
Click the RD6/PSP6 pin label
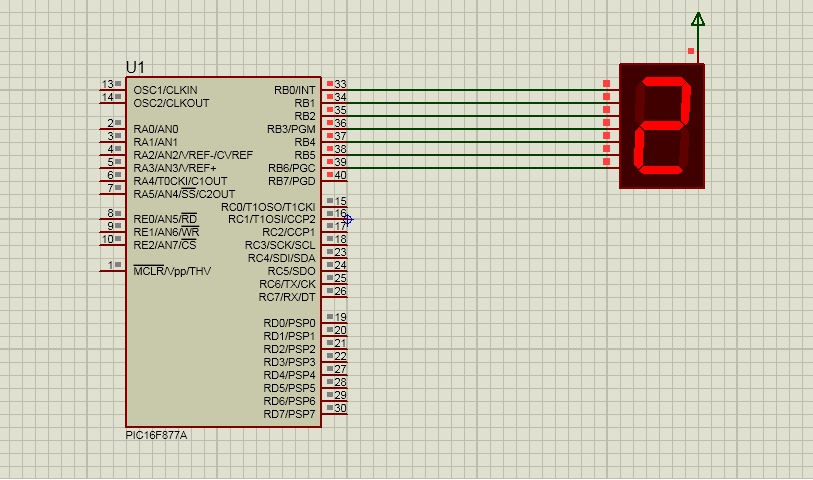[x=289, y=401]
